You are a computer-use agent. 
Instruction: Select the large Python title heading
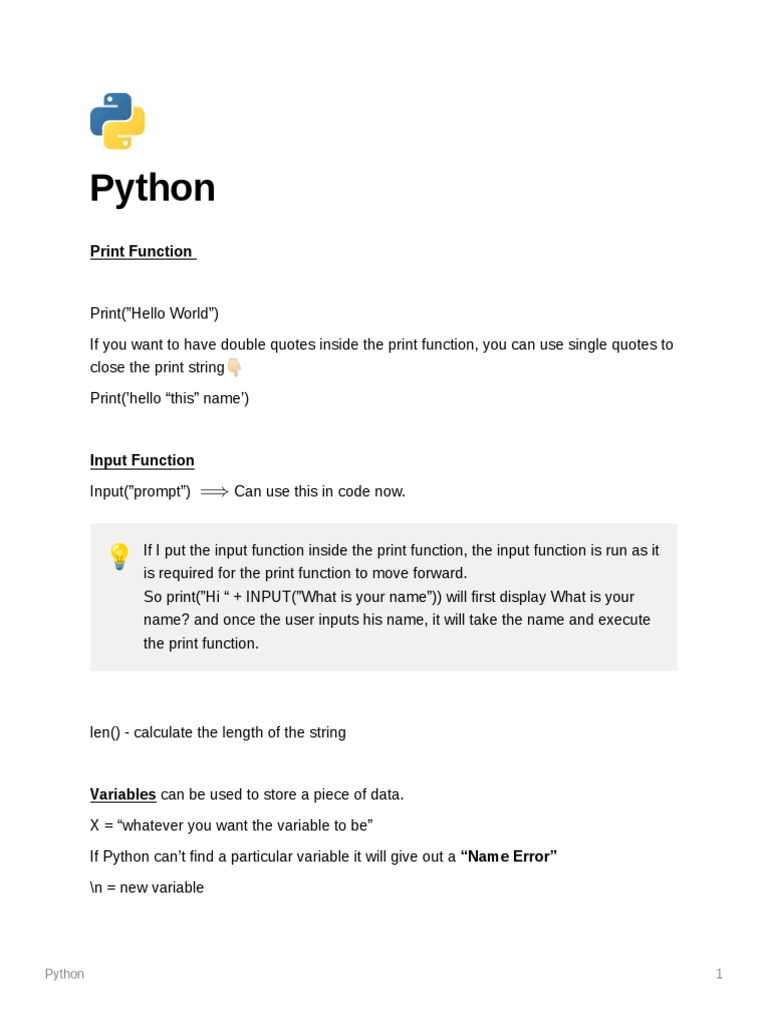[x=152, y=188]
